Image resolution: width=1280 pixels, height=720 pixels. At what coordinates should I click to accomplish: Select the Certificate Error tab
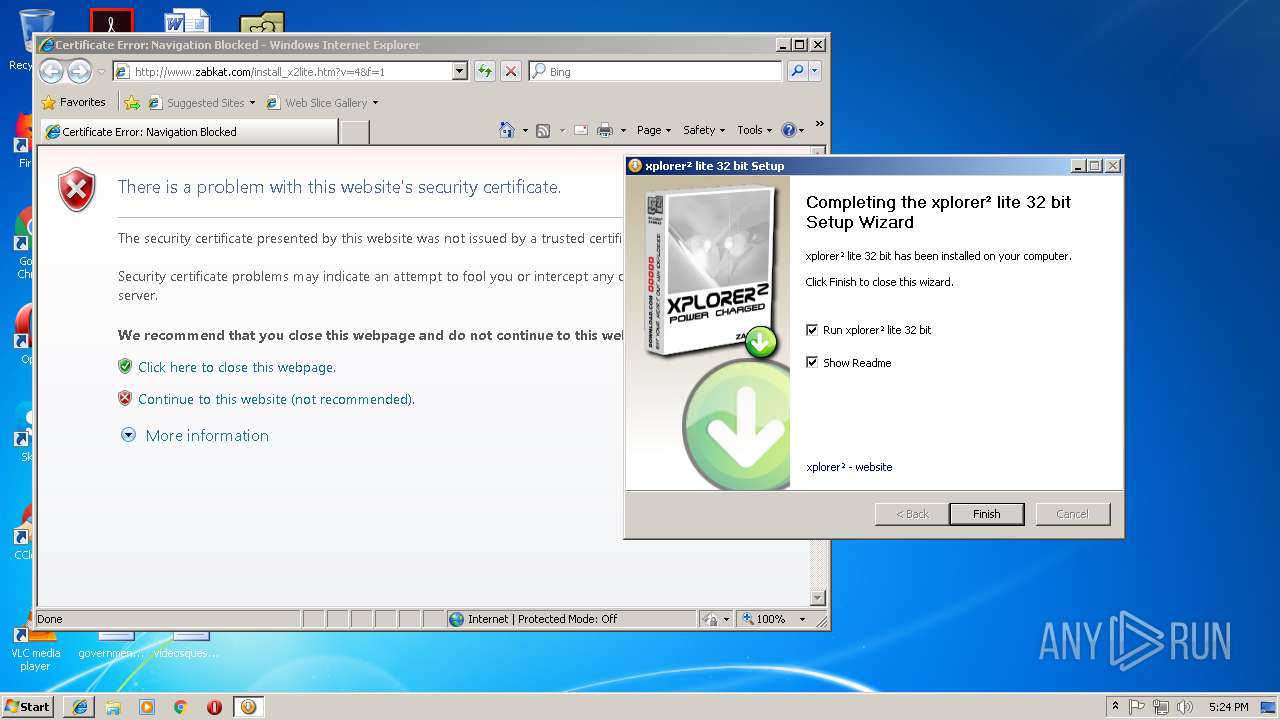189,132
